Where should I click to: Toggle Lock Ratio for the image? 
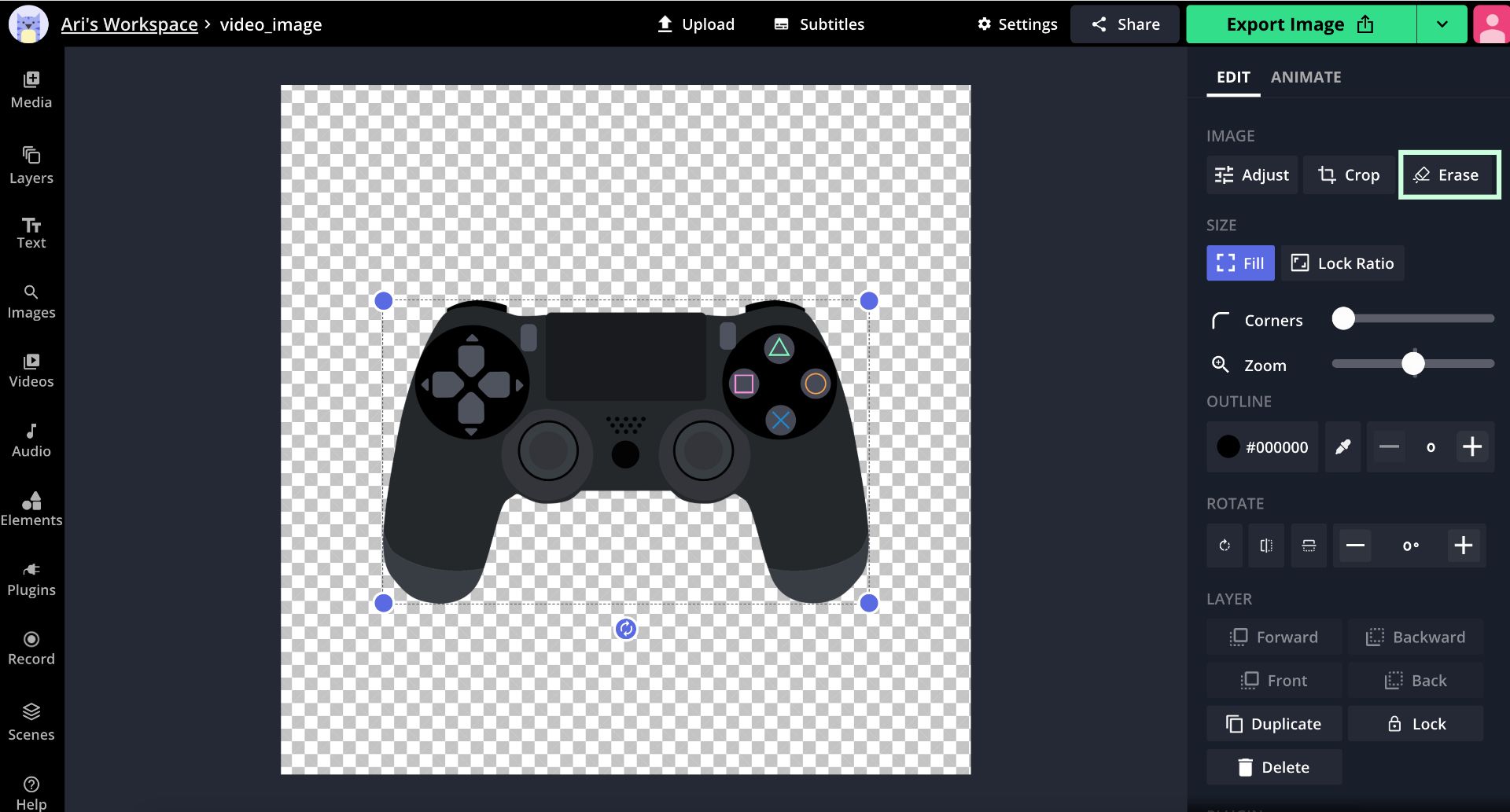point(1342,263)
